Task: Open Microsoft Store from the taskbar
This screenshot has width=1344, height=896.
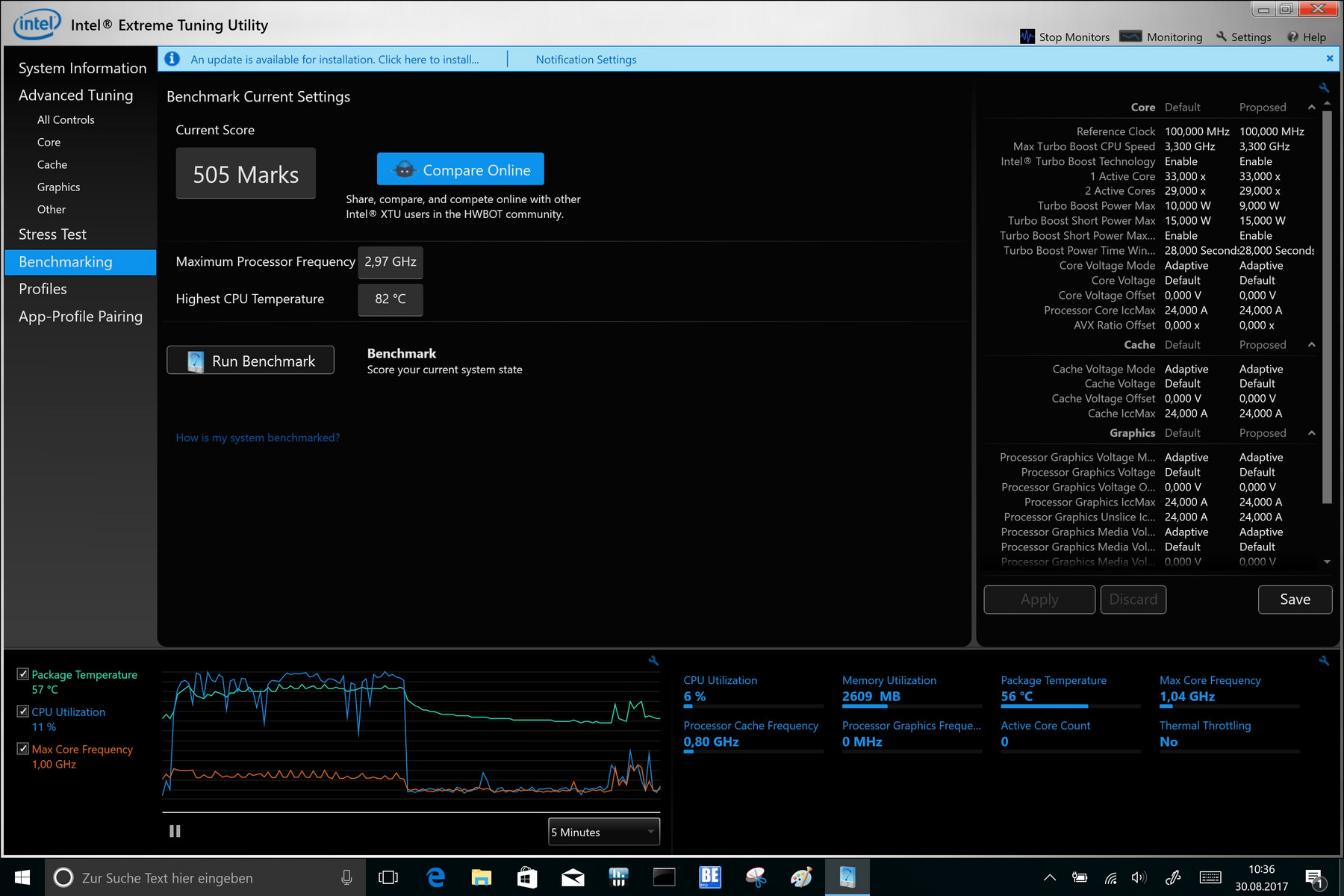Action: tap(527, 877)
